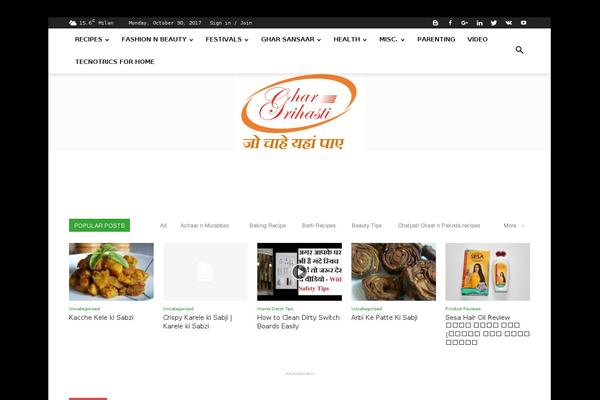
Task: Expand the Recipes menu
Action: tap(92, 39)
